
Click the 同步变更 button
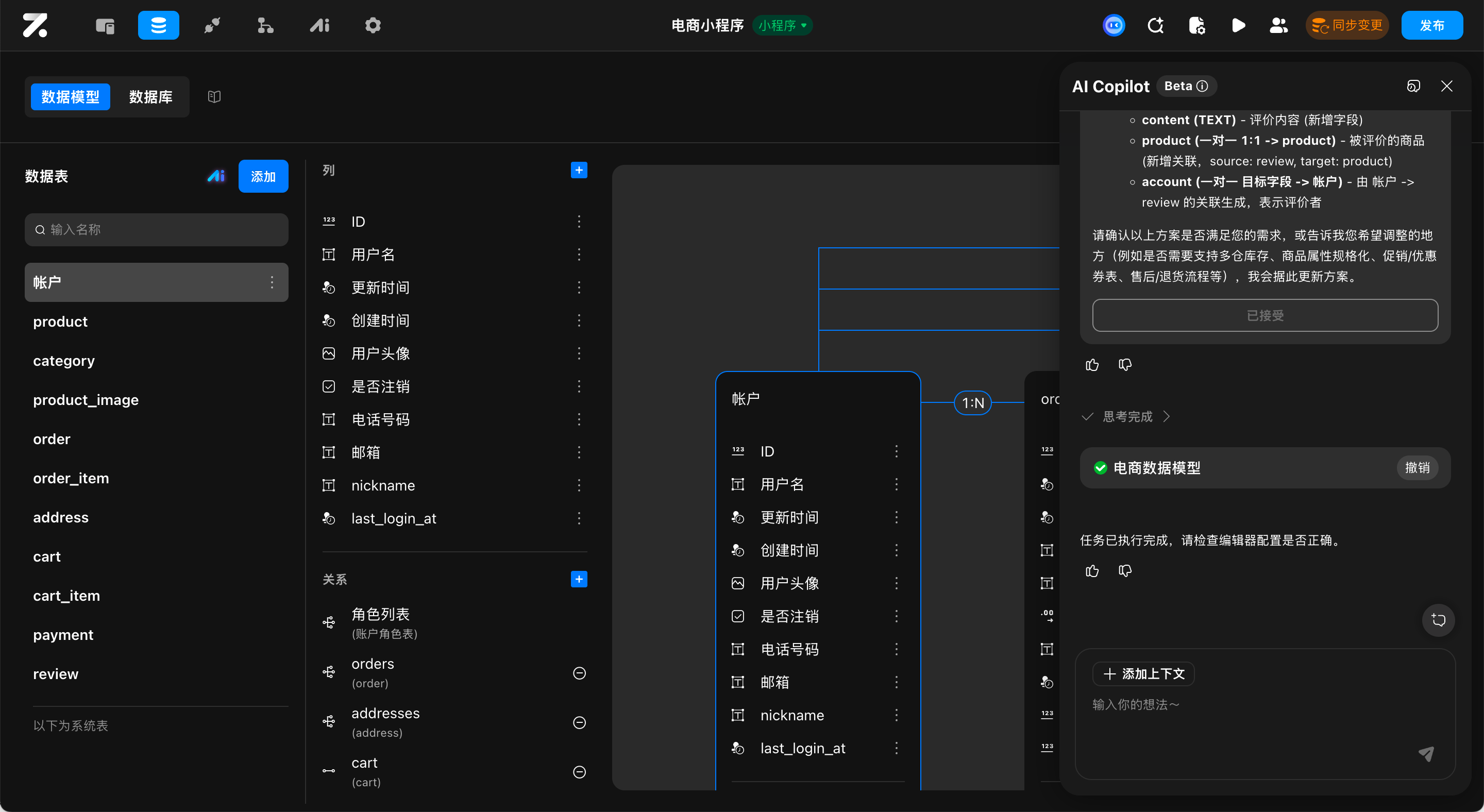pyautogui.click(x=1347, y=25)
